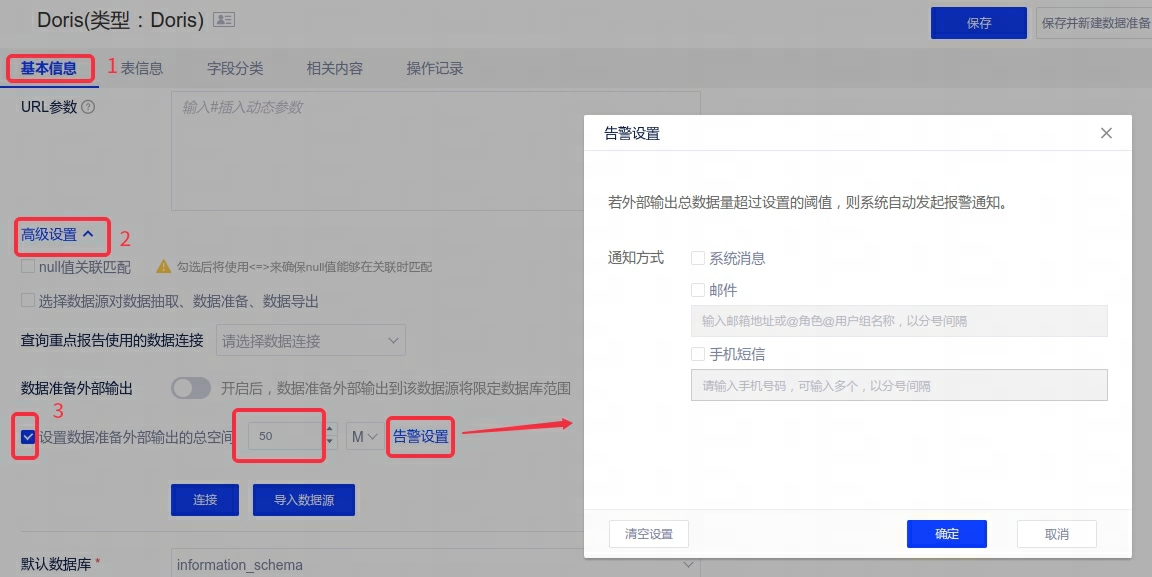Click the email address input field

click(898, 321)
